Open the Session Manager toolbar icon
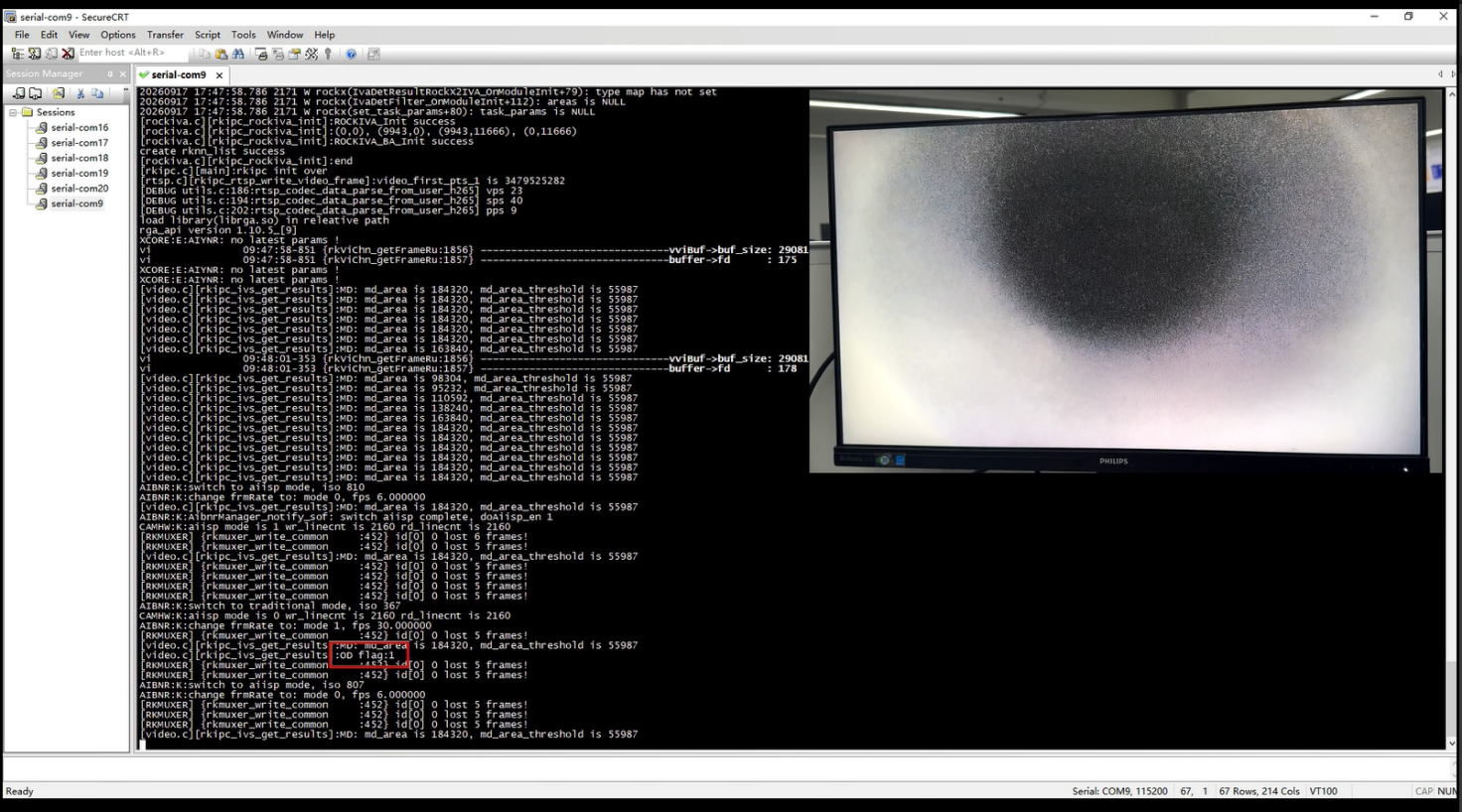The width and height of the screenshot is (1462, 812). click(x=18, y=54)
